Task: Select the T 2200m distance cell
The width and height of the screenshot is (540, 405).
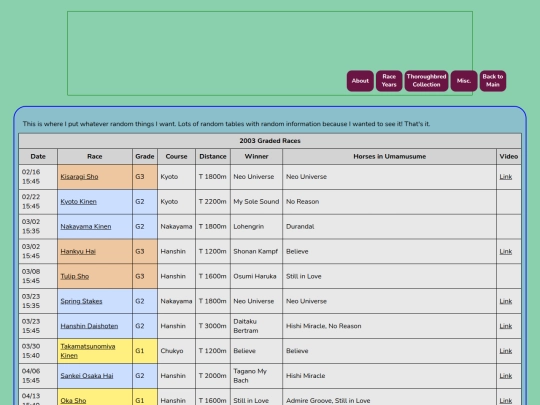Action: 213,201
